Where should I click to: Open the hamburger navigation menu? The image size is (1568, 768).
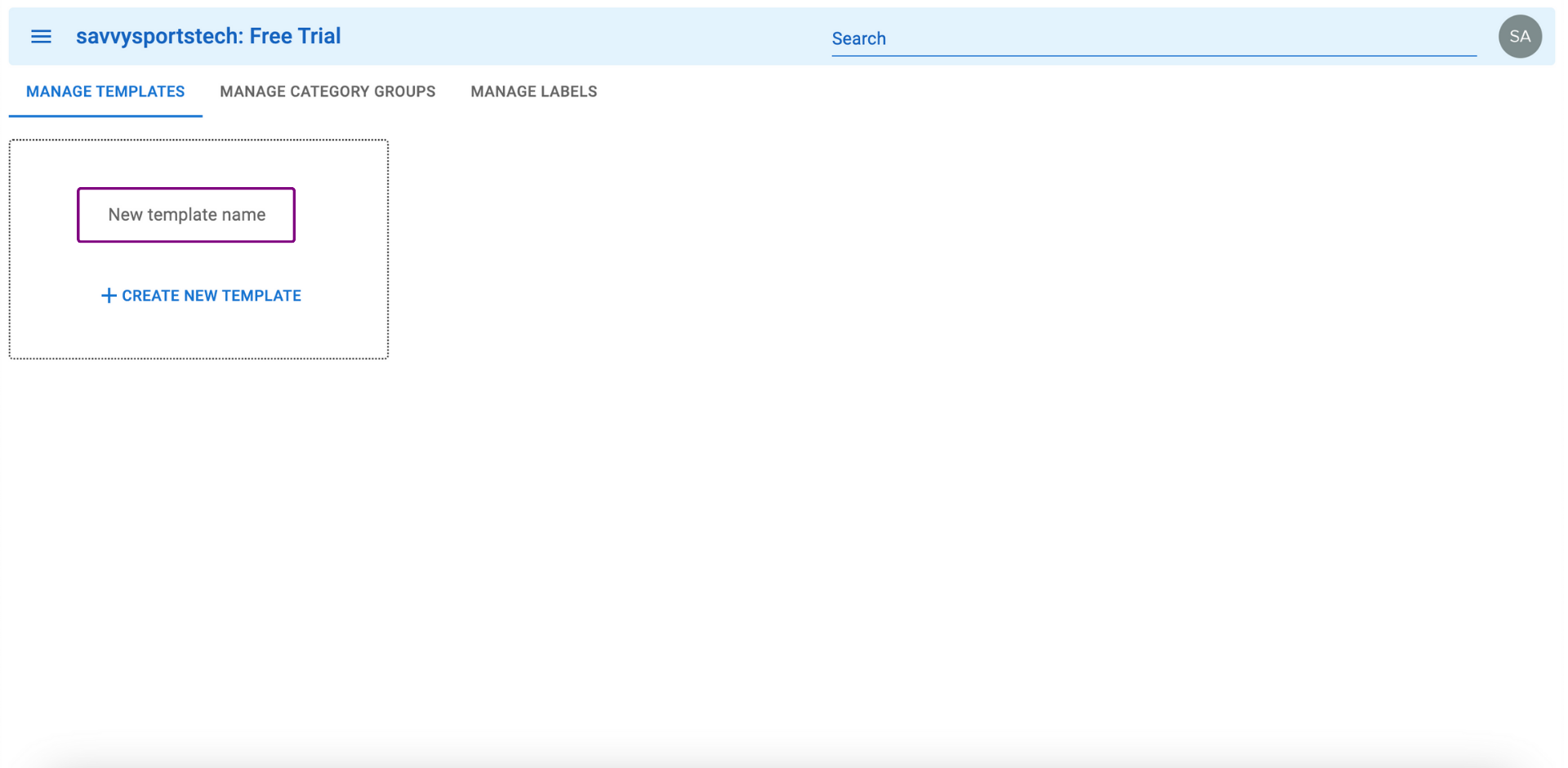click(x=41, y=37)
